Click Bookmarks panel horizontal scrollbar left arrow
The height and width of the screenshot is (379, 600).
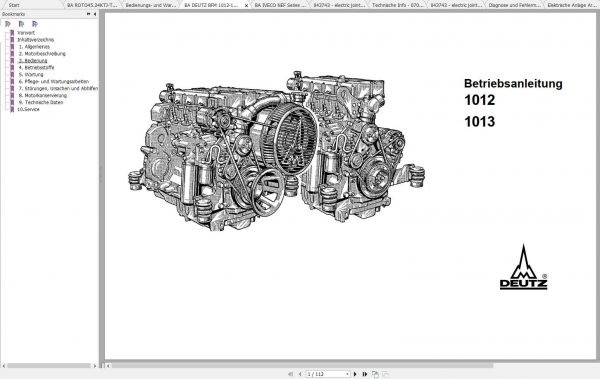pos(4,366)
